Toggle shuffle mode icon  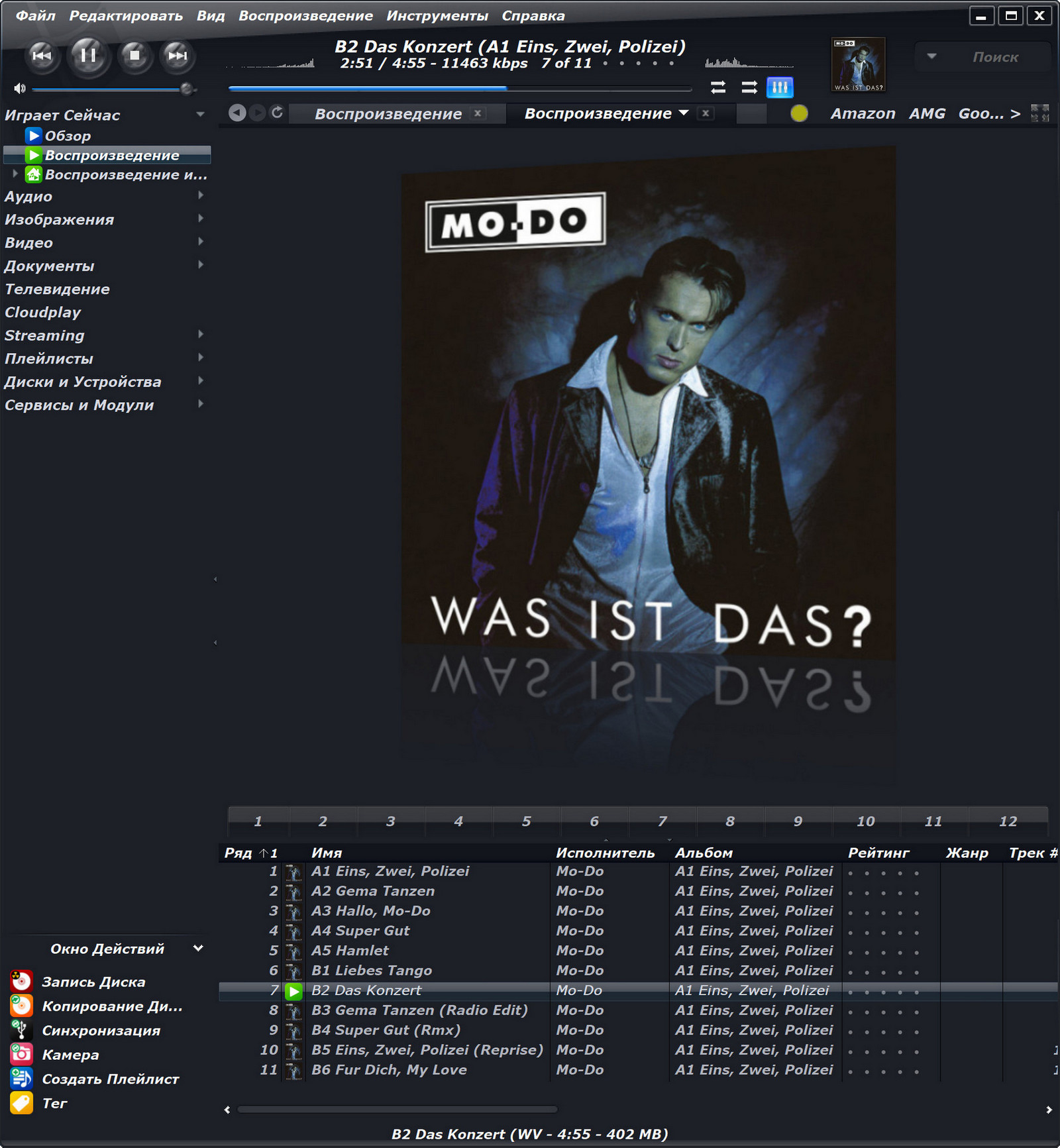749,87
